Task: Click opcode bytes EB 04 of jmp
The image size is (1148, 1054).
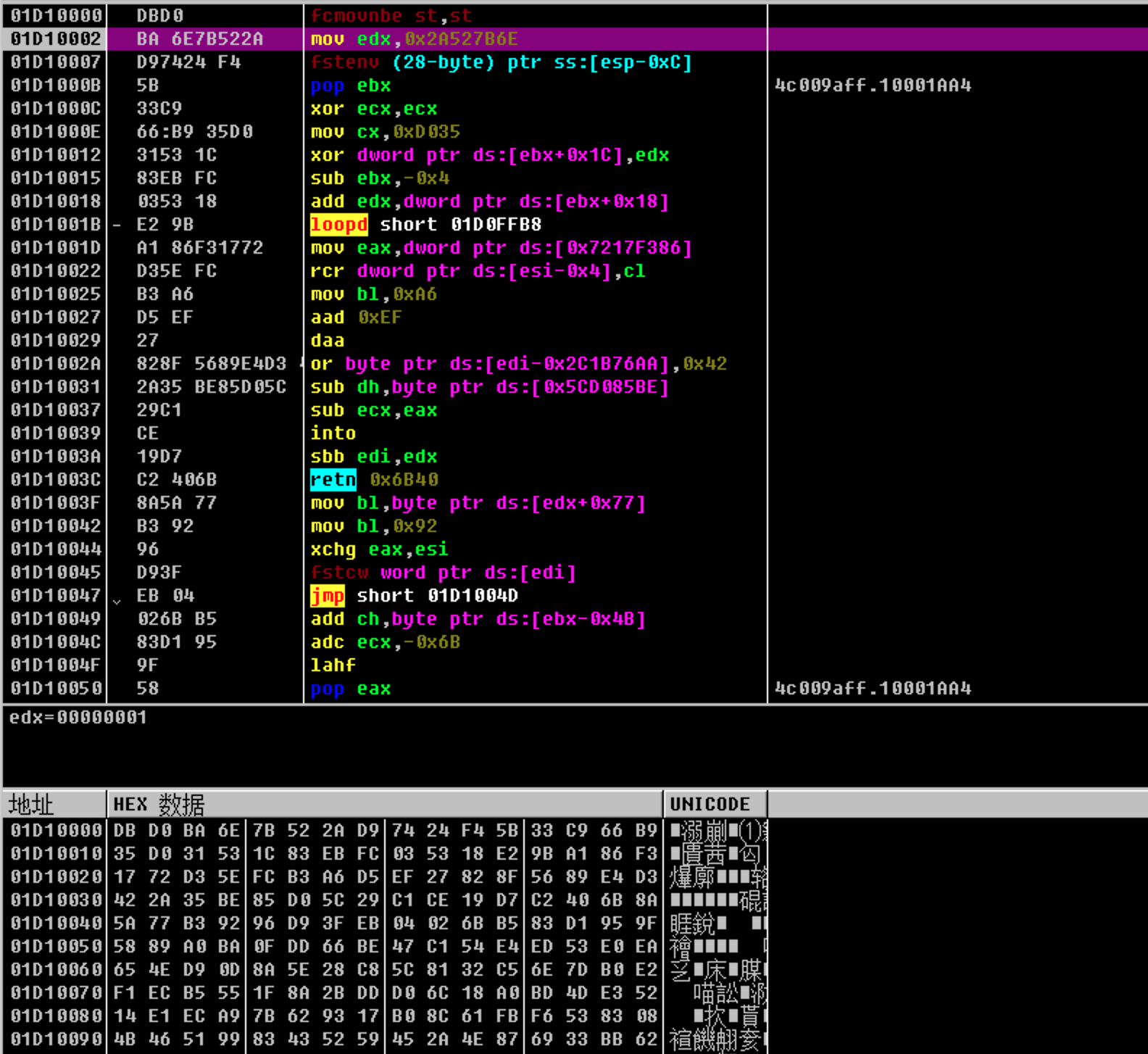Action: click(x=165, y=596)
